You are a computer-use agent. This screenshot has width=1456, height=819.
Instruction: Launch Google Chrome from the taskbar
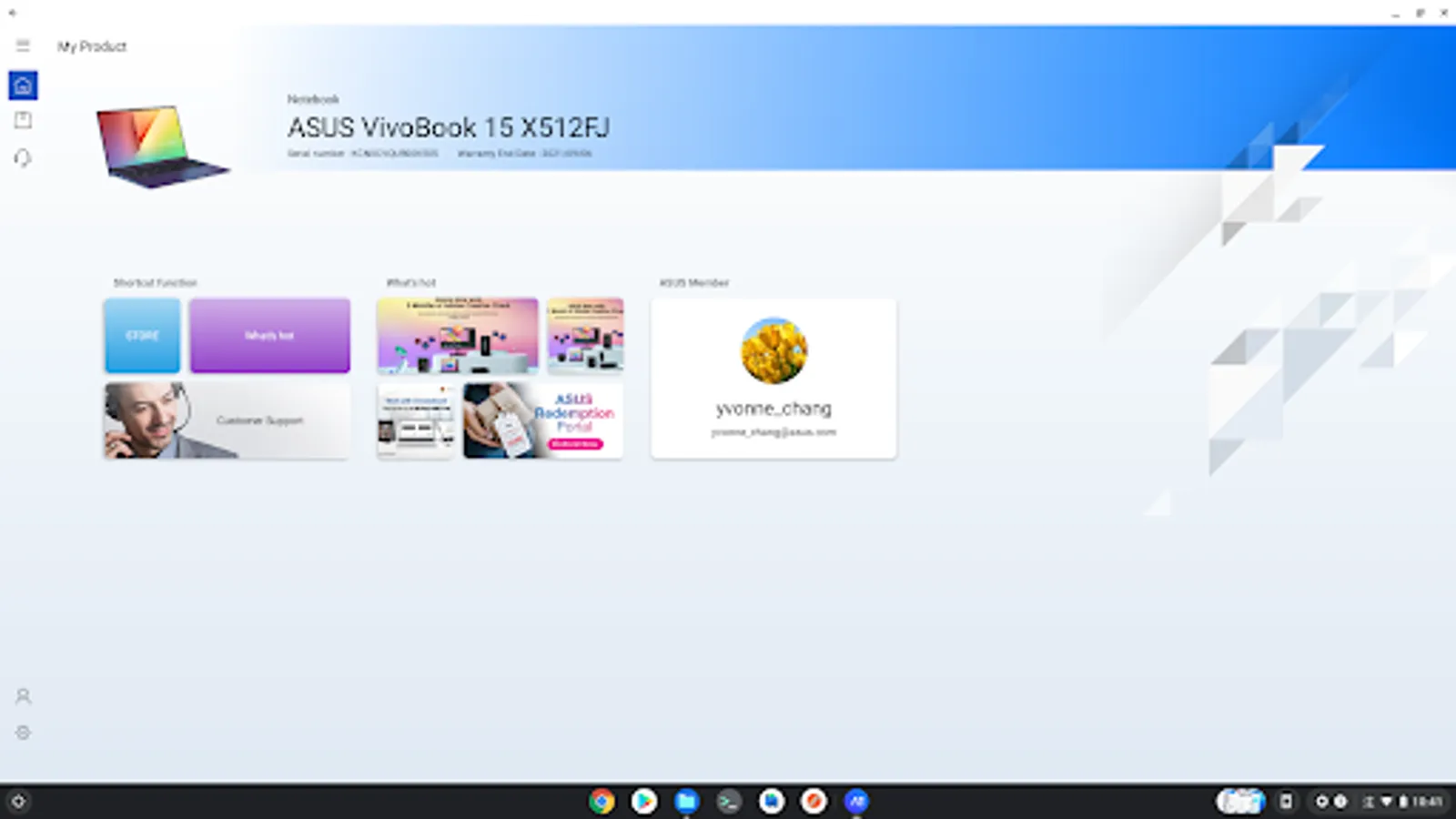(x=602, y=802)
